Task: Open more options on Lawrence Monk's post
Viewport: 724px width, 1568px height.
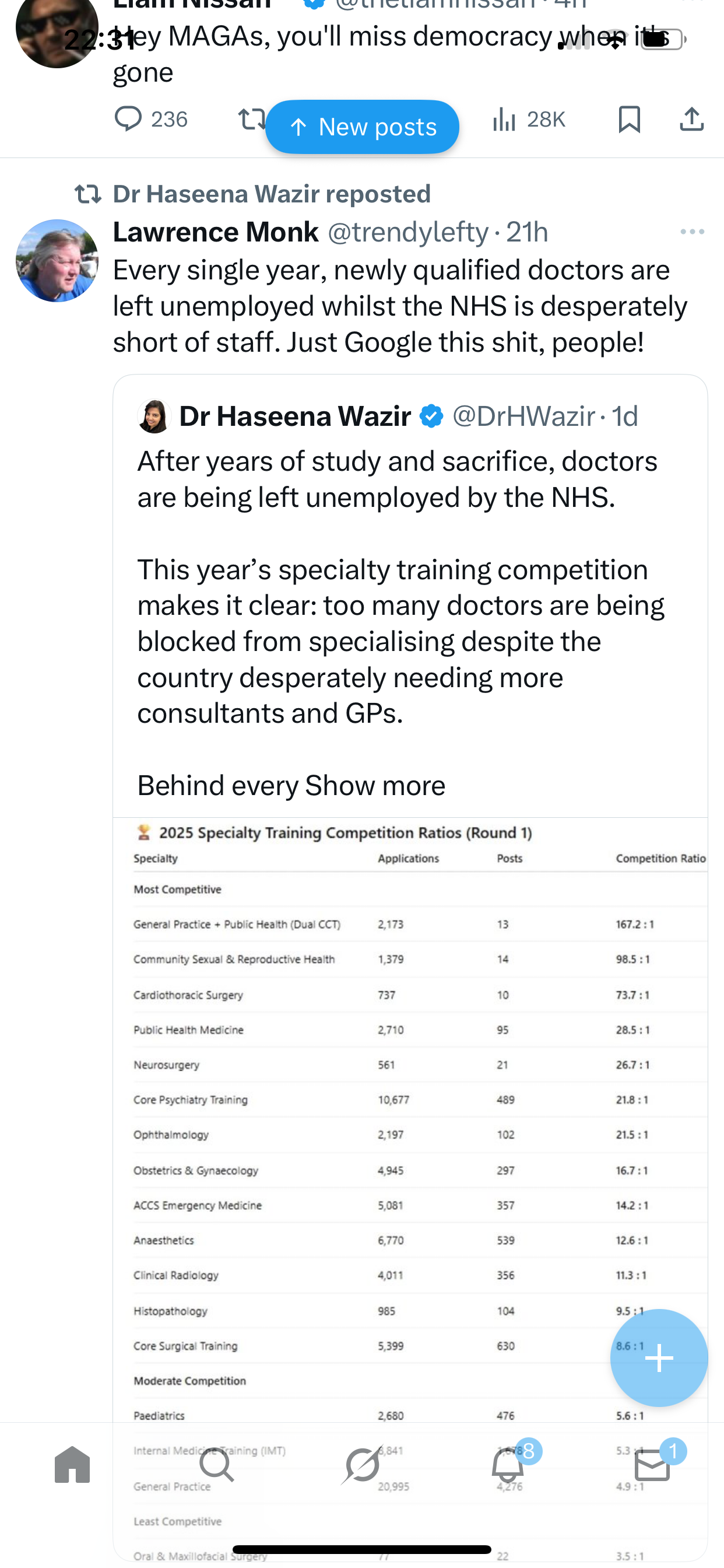Action: pyautogui.click(x=692, y=232)
